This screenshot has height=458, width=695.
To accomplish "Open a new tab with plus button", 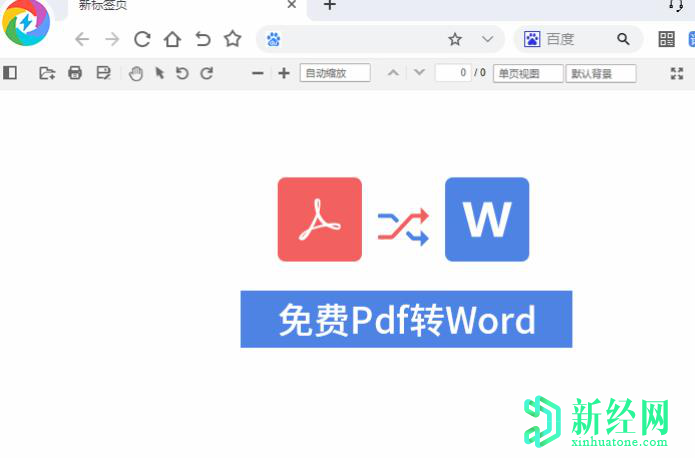I will point(330,6).
